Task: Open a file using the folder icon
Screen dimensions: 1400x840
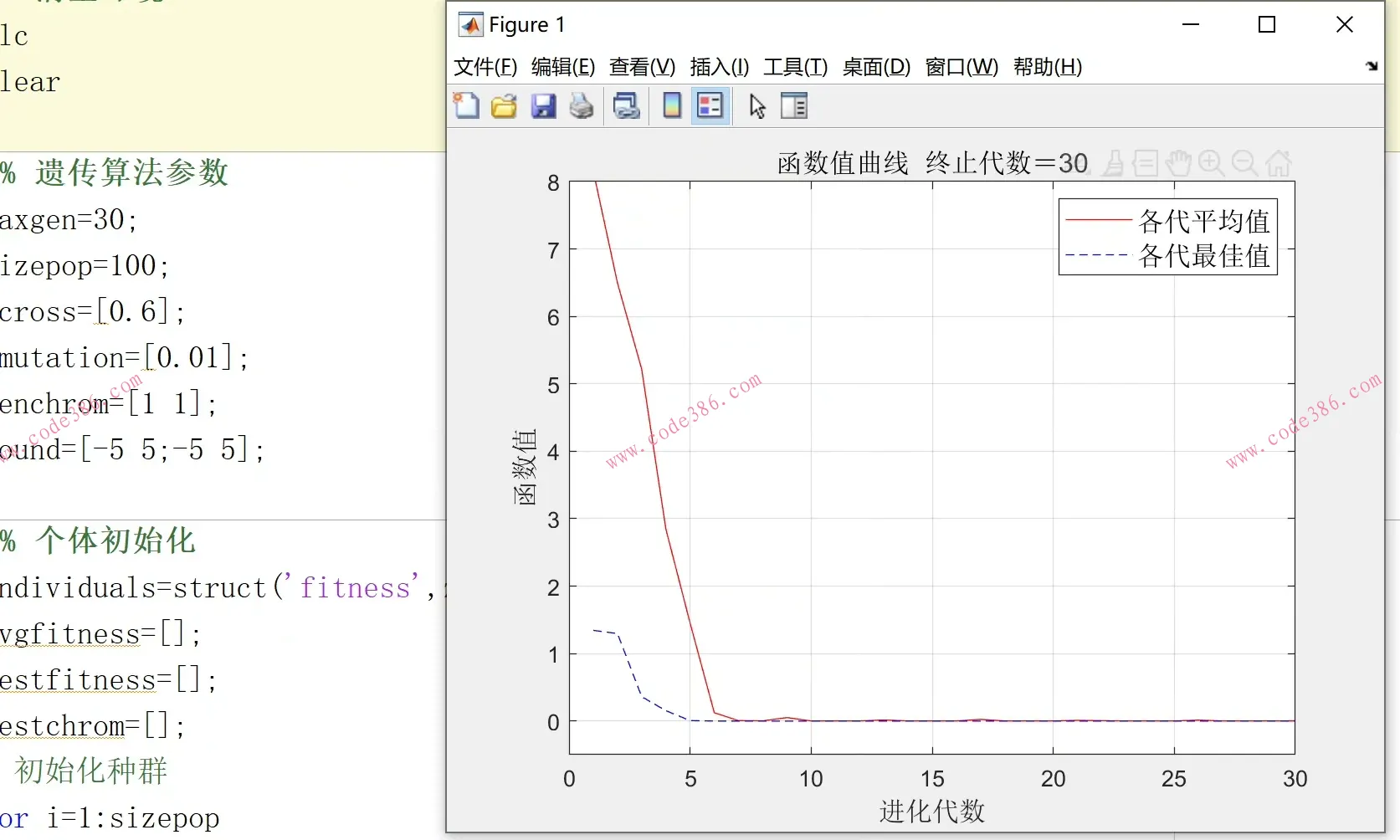Action: (x=504, y=106)
